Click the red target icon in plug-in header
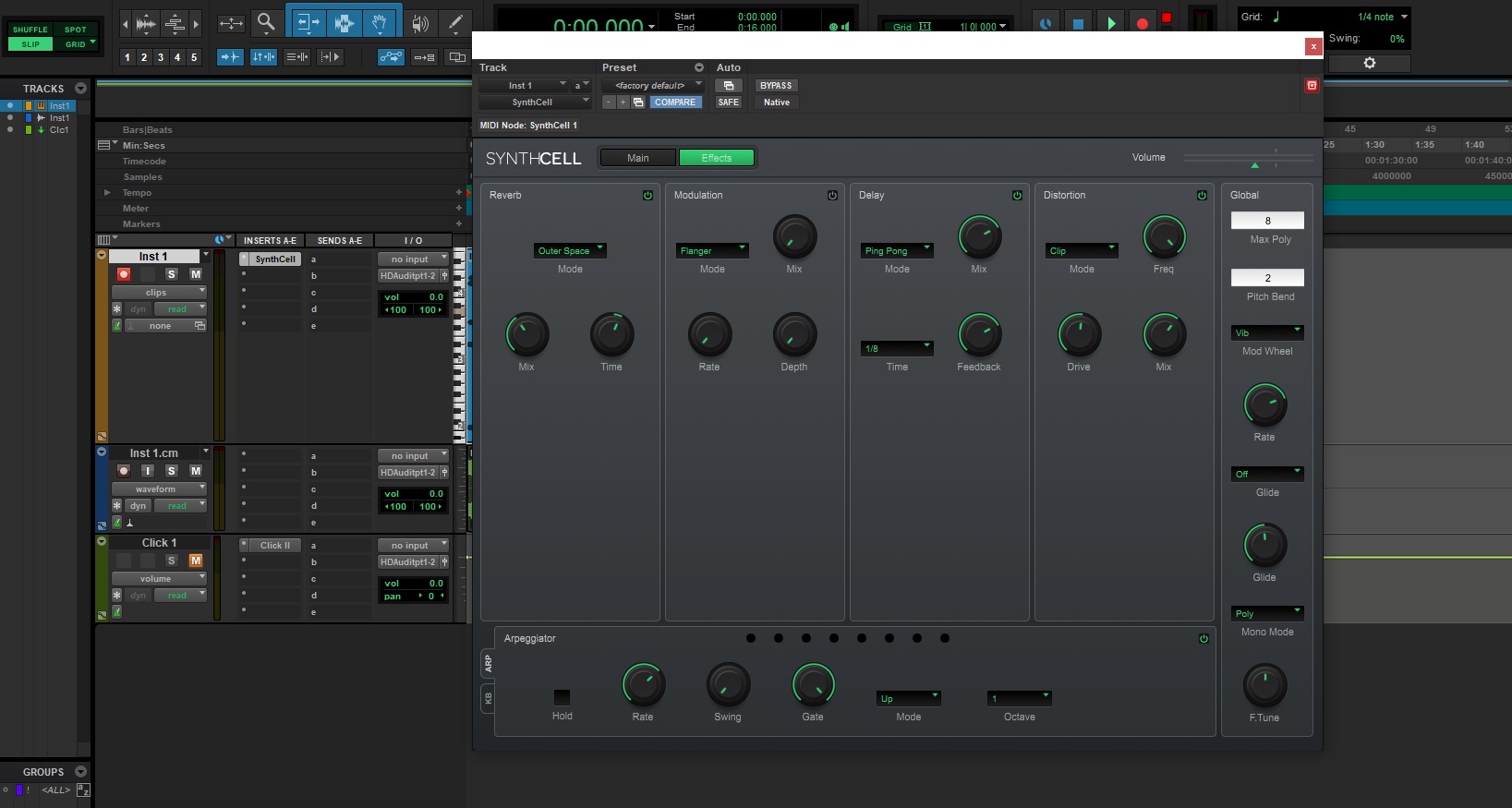1512x808 pixels. [1312, 85]
